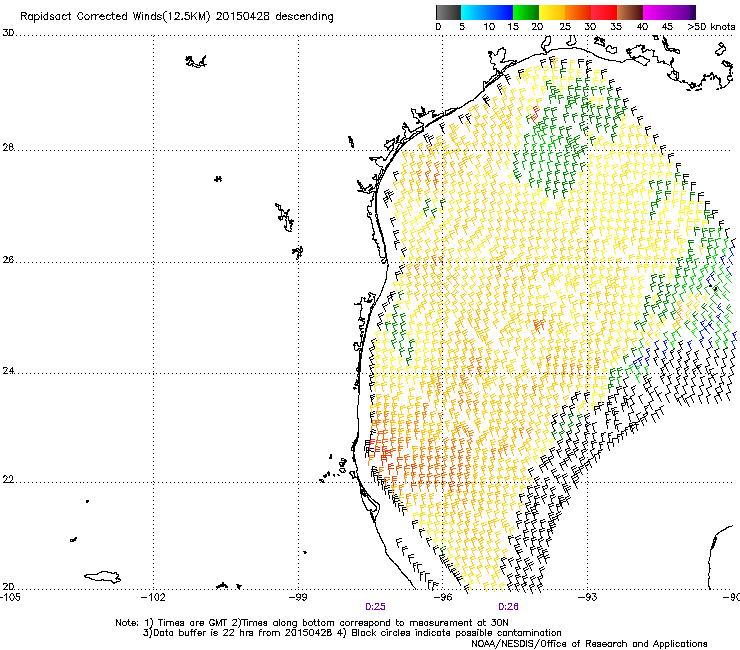The width and height of the screenshot is (740, 650).
Task: Click the D:28 time marker
Action: coord(508,607)
